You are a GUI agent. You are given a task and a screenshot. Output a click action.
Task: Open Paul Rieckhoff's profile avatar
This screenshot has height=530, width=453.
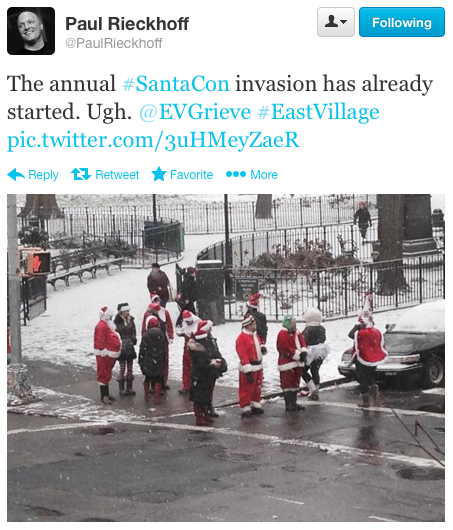click(x=31, y=31)
